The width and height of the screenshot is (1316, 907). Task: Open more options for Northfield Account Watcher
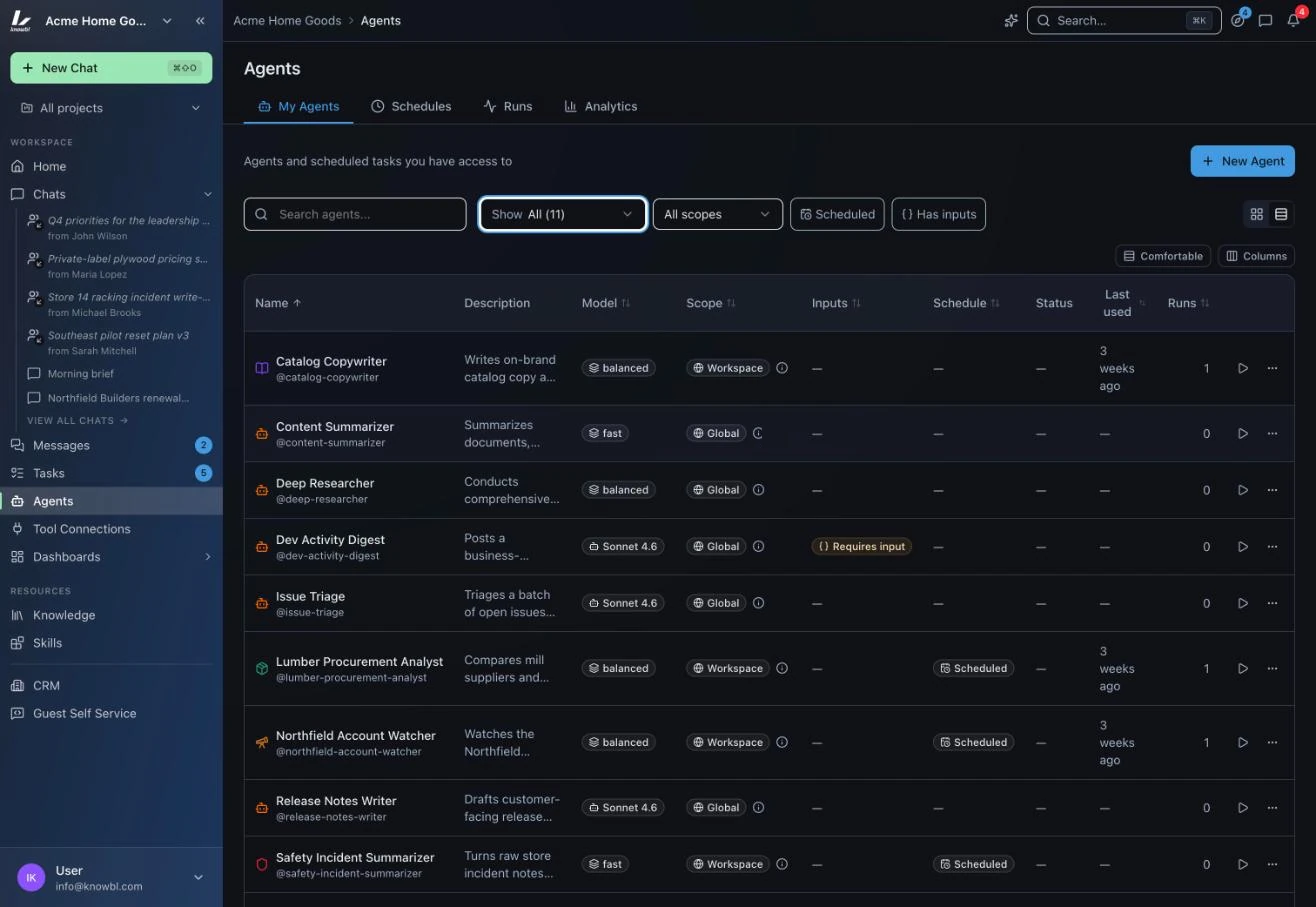tap(1272, 742)
